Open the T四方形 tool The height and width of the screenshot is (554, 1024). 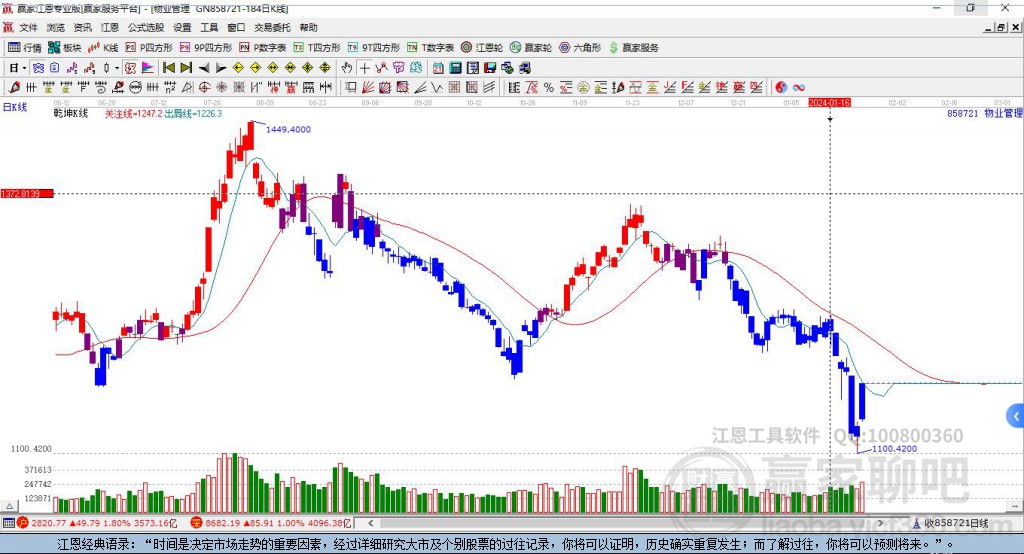tap(317, 48)
